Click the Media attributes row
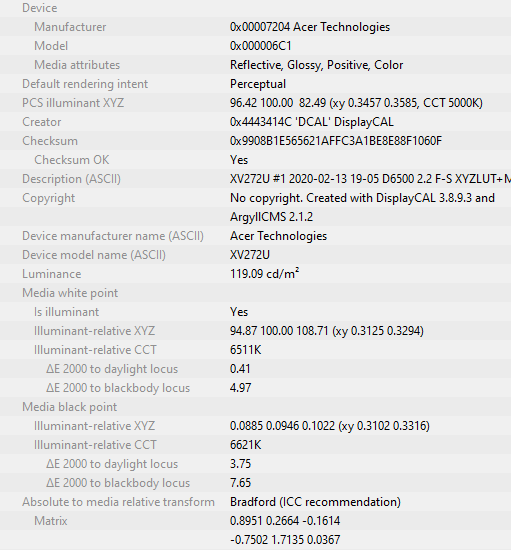Image resolution: width=512 pixels, height=550 pixels. [255, 65]
